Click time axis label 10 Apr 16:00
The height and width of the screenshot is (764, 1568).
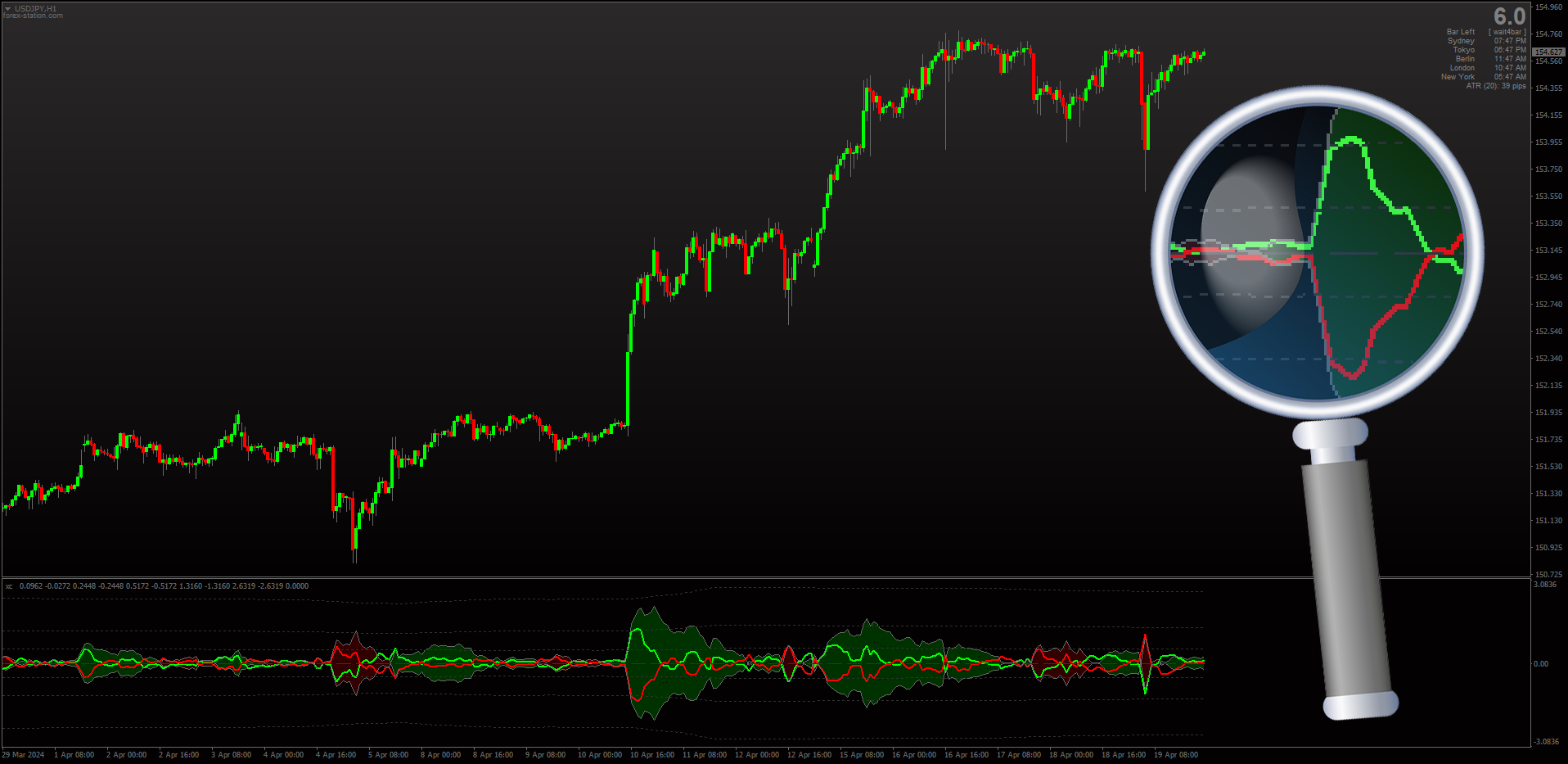tap(652, 755)
